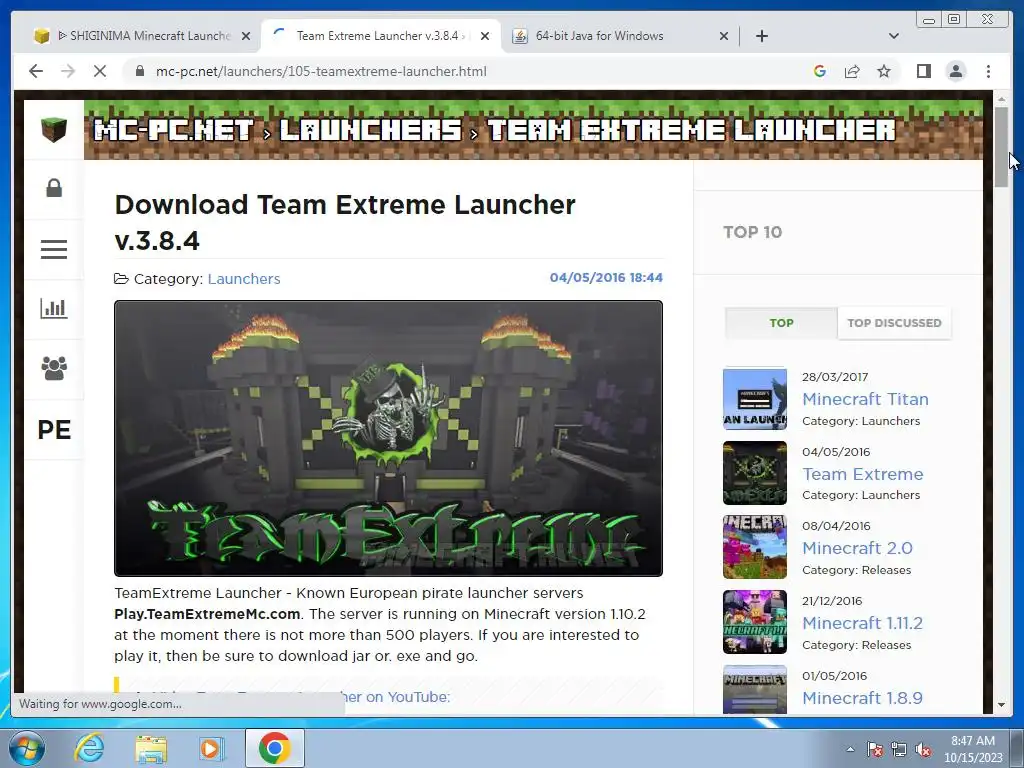
Task: Launch Internet Explorer from taskbar
Action: point(89,748)
